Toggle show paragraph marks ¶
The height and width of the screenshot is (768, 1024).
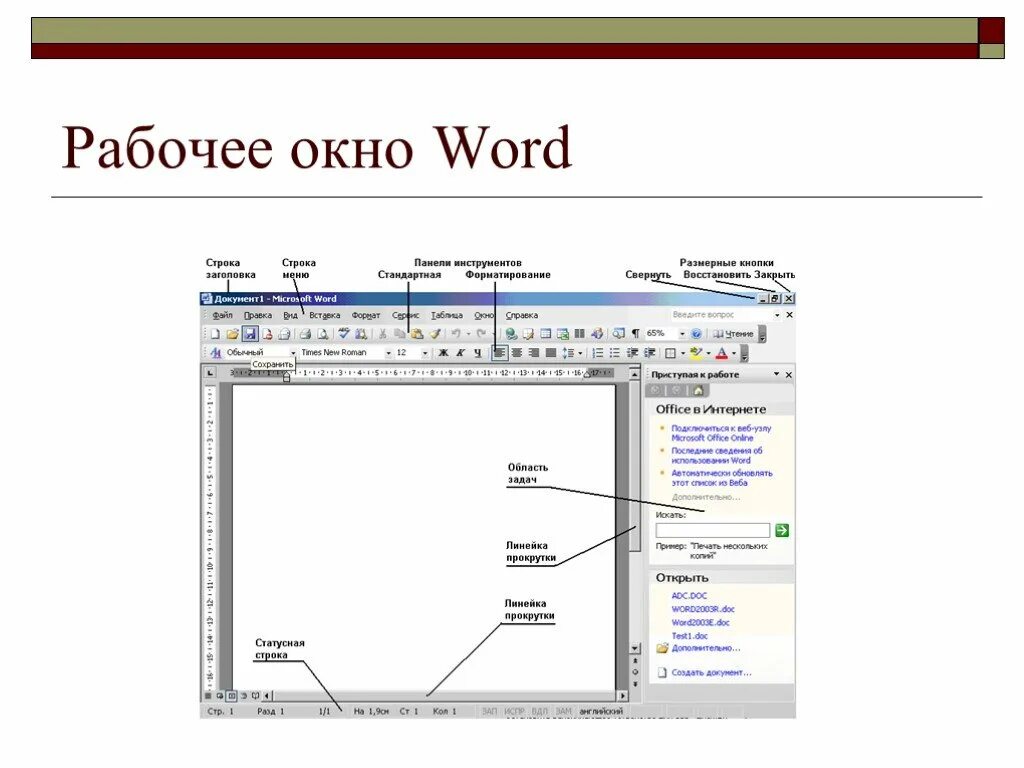635,334
